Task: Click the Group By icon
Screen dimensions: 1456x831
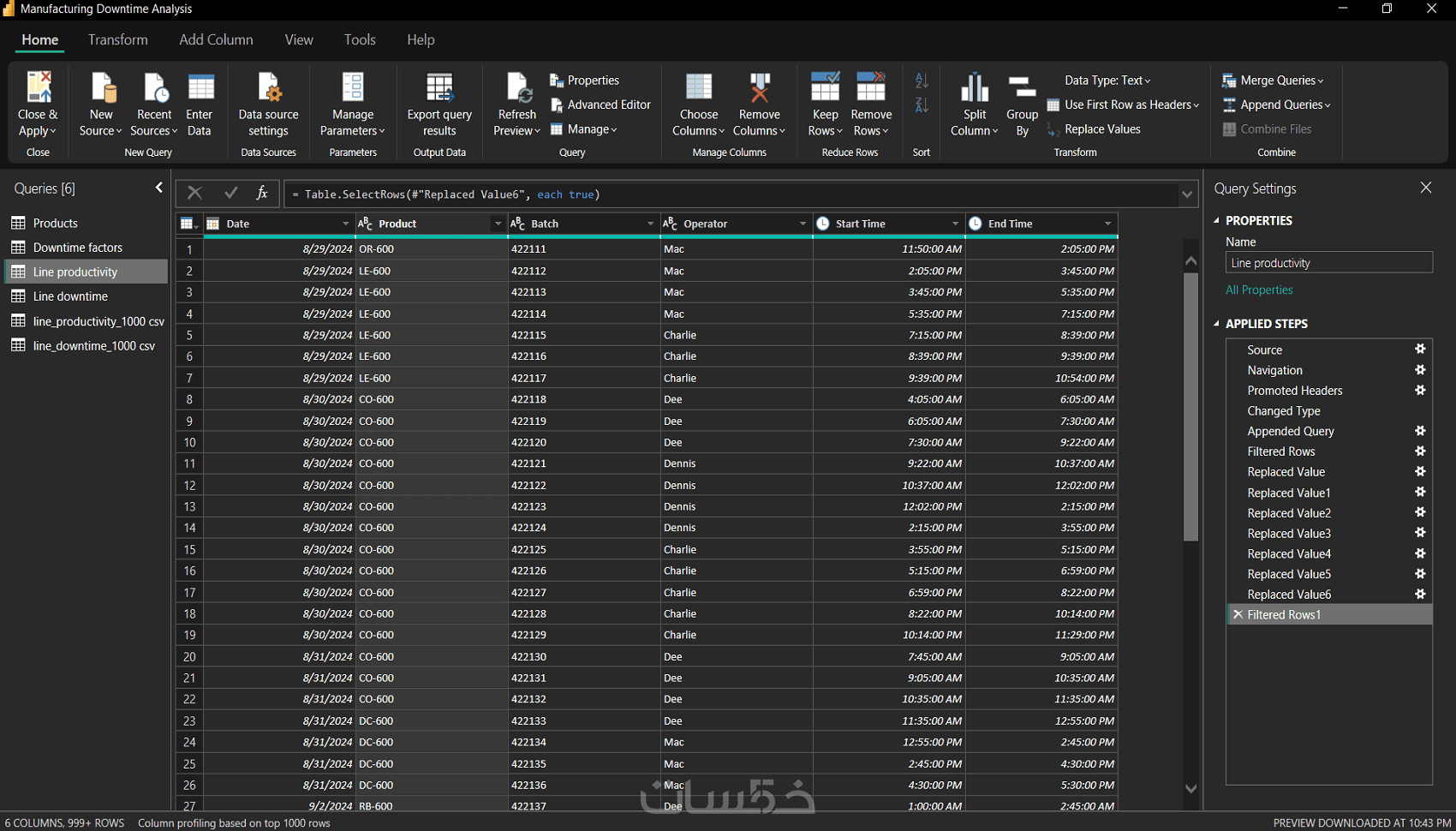Action: point(1022,87)
